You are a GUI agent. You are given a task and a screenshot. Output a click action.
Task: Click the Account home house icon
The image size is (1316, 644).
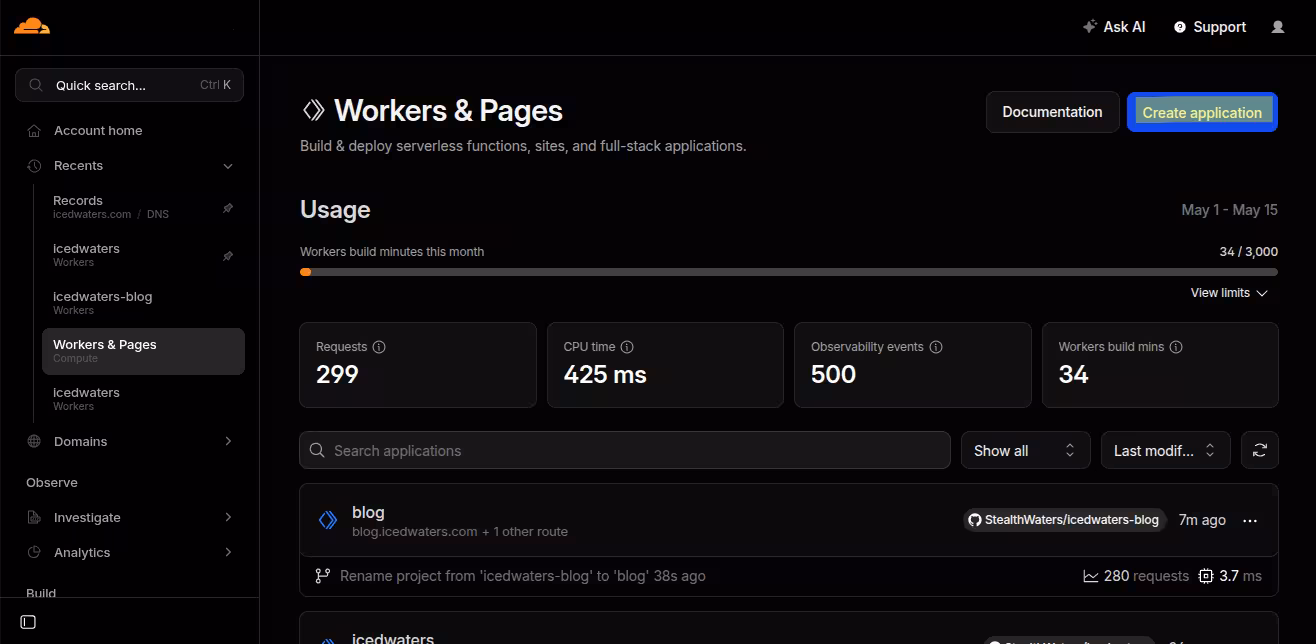[34, 131]
